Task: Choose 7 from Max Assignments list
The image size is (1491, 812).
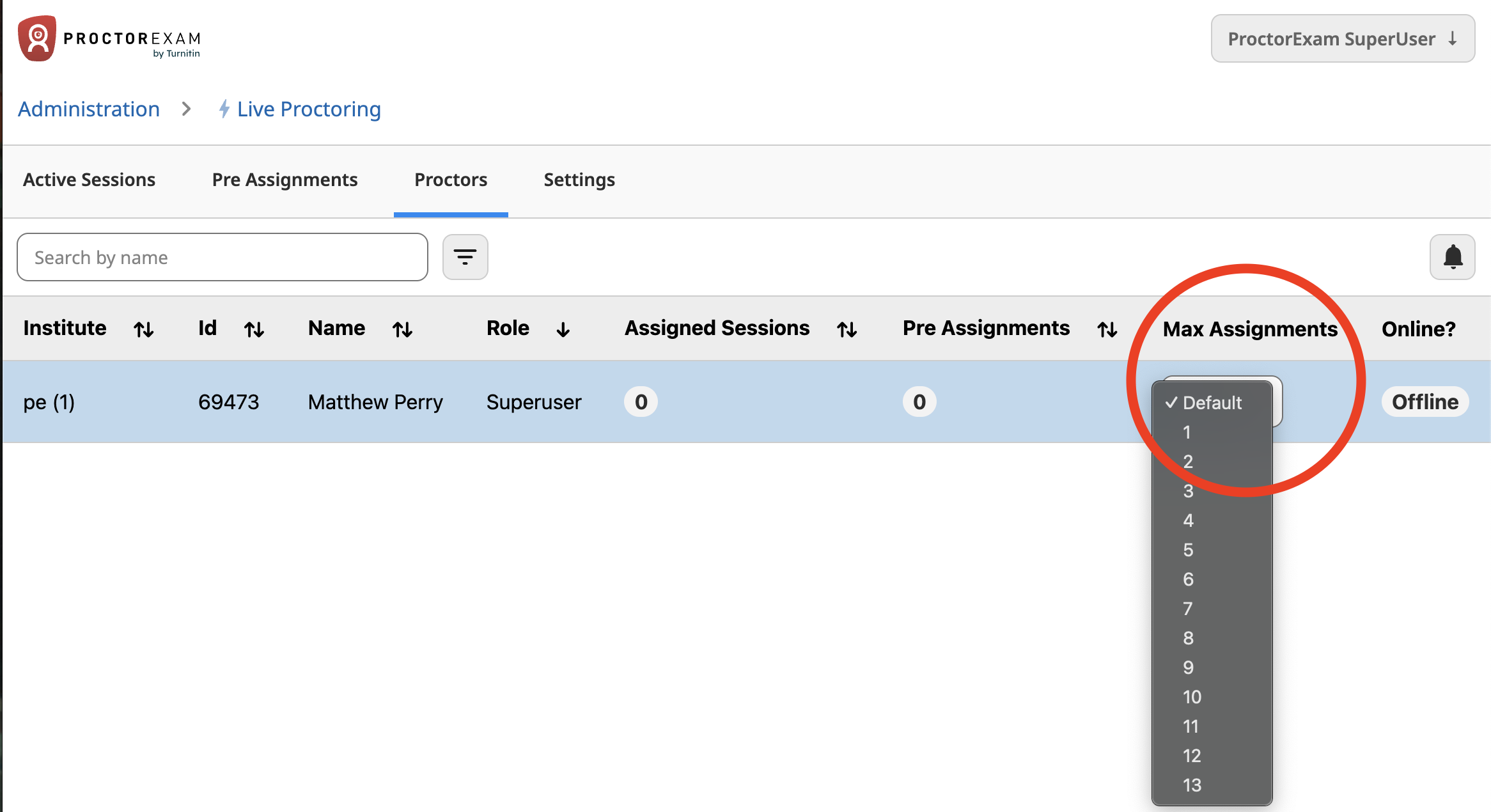Action: pos(1212,609)
